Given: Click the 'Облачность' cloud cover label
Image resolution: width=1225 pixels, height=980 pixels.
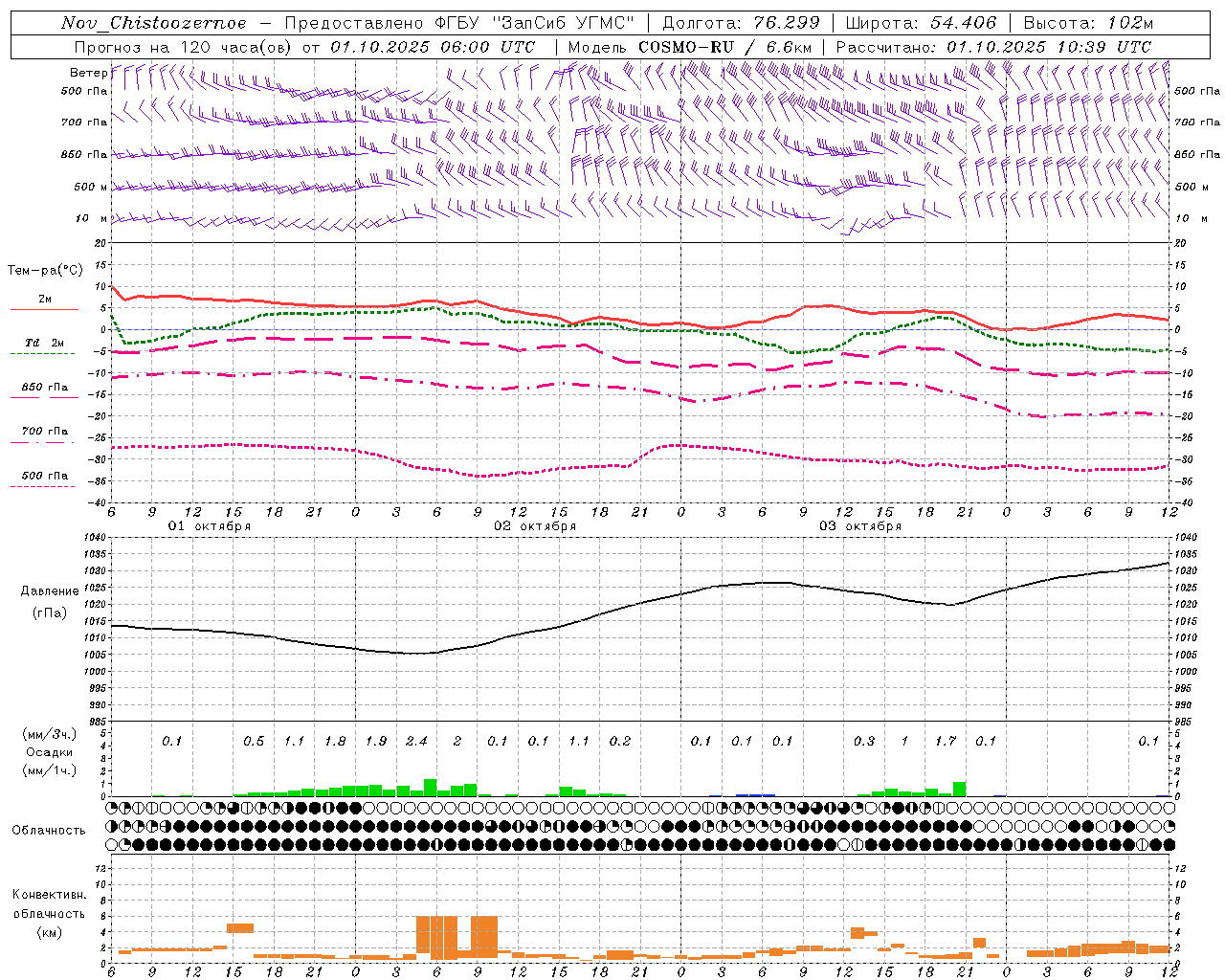Looking at the screenshot, I should click(x=49, y=831).
